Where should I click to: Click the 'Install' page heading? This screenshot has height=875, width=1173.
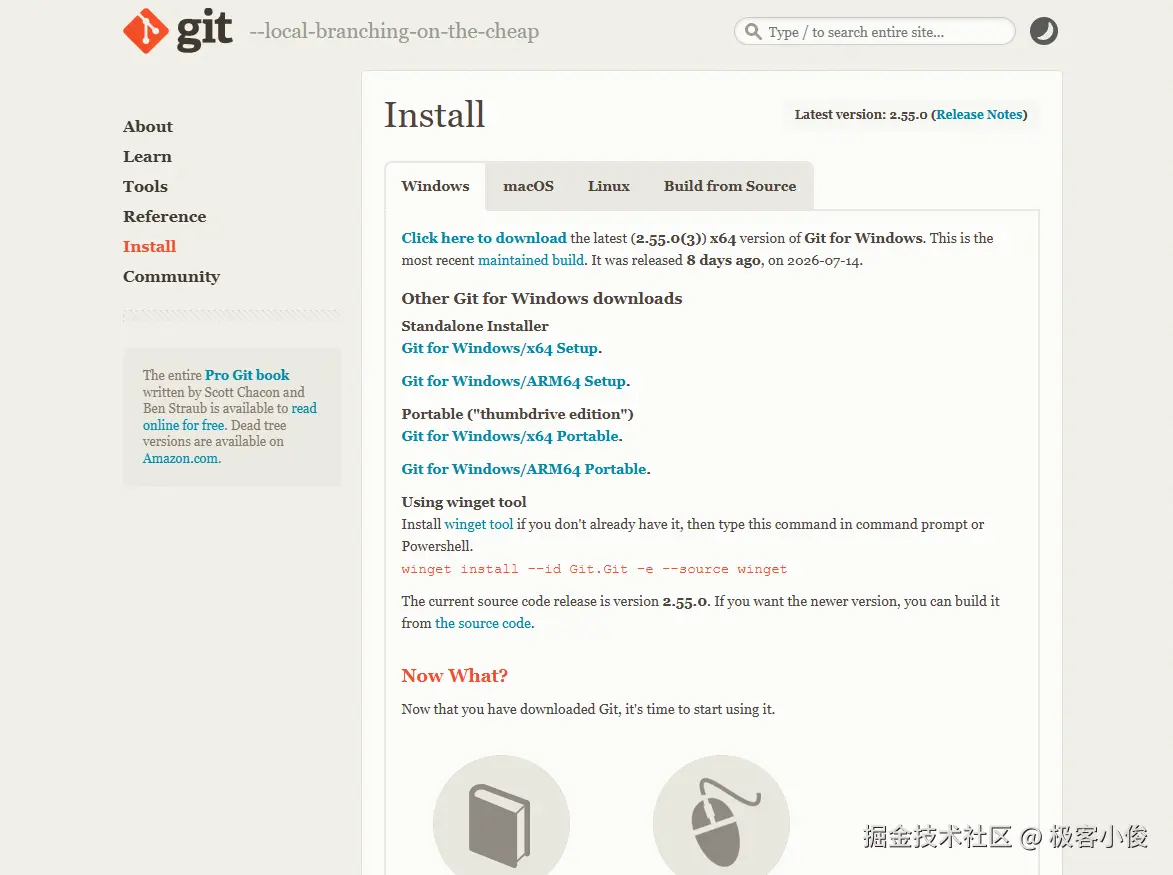click(435, 114)
